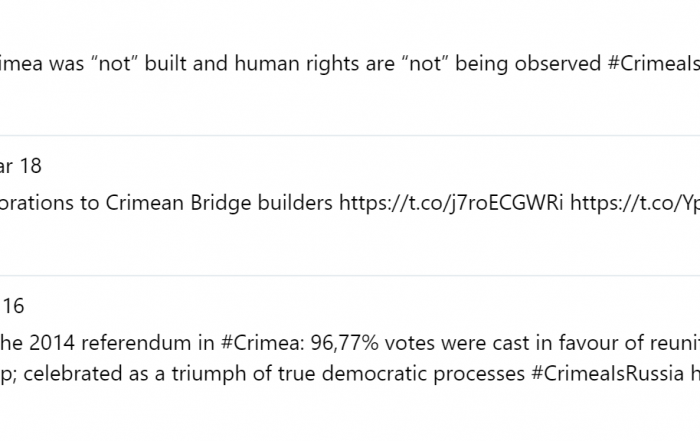Open the truncated t.co/Yp link
This screenshot has width=700, height=441.
coord(635,203)
